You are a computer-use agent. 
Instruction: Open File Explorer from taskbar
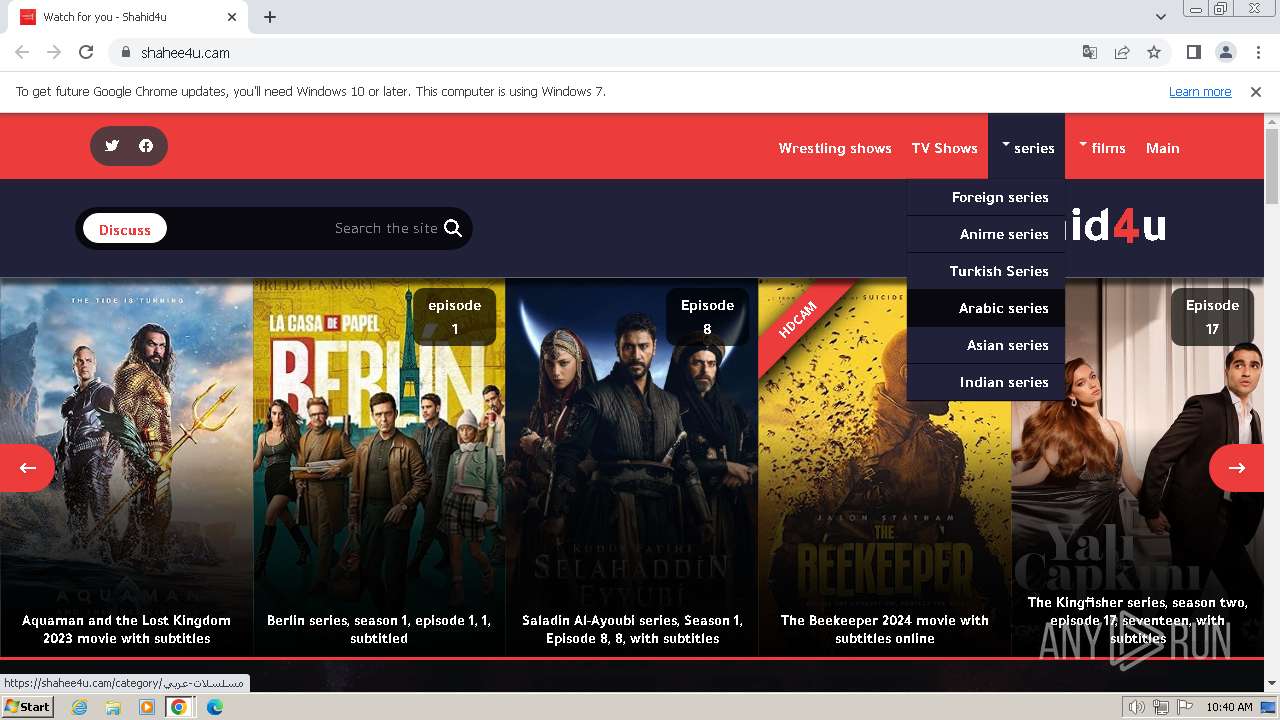(113, 707)
